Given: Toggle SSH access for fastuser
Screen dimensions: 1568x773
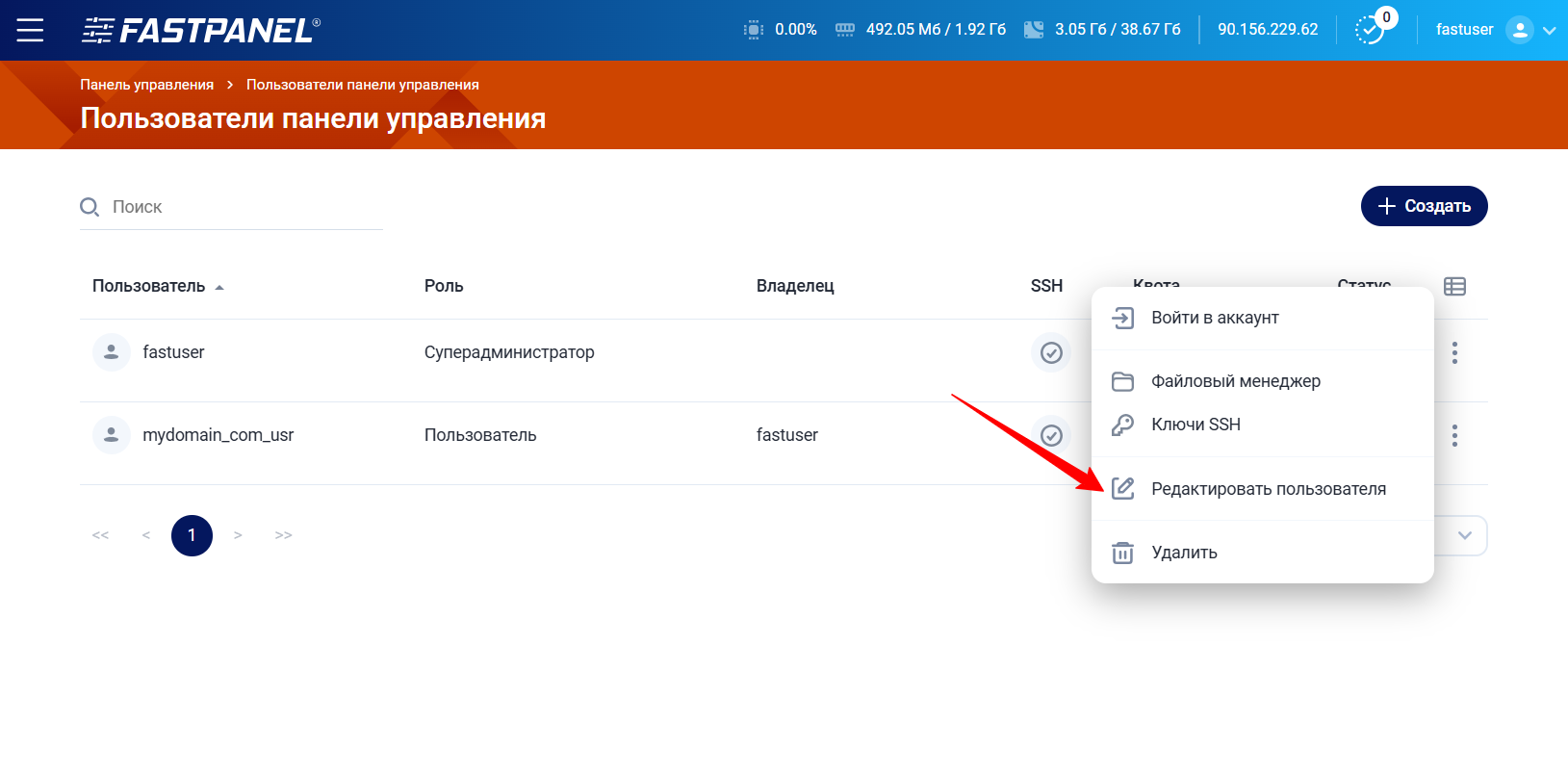Looking at the screenshot, I should click(1051, 353).
